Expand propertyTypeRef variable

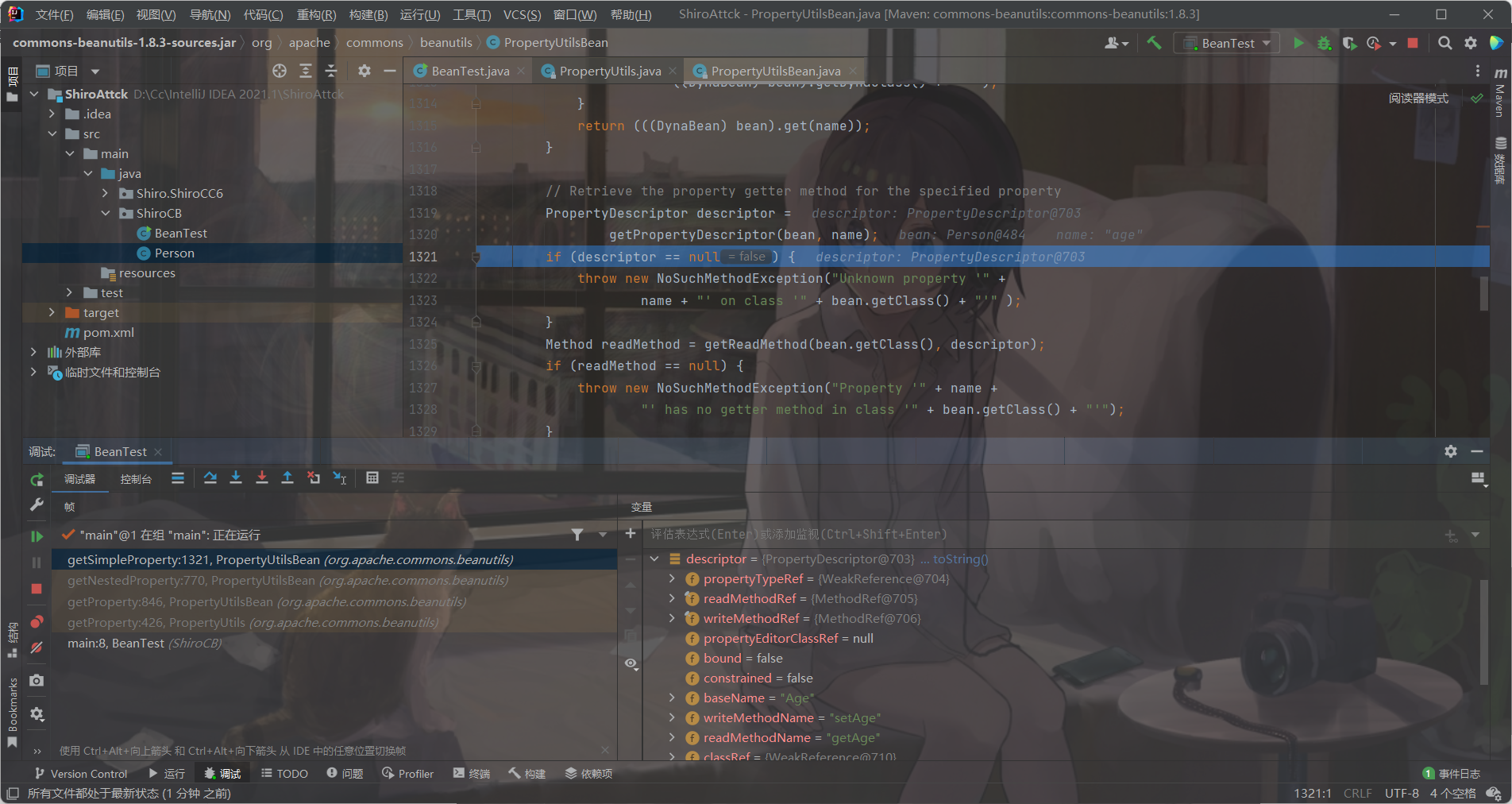[x=672, y=578]
